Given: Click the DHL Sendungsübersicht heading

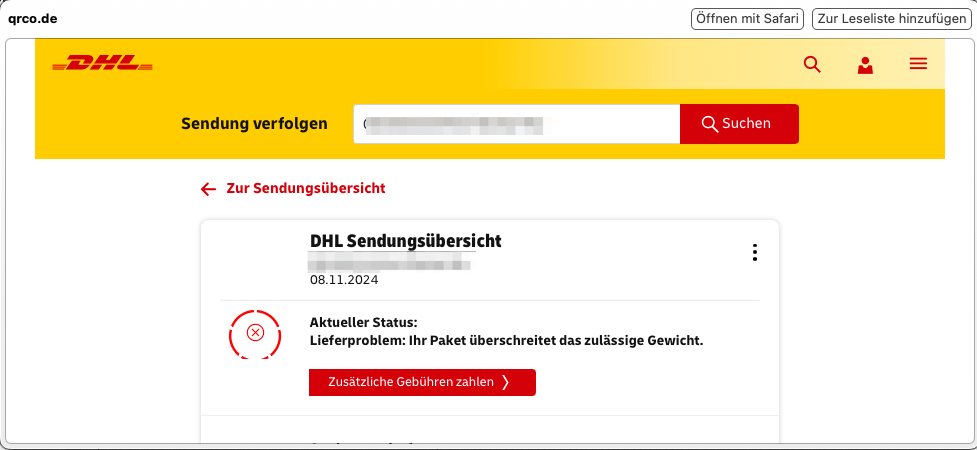Looking at the screenshot, I should (x=405, y=241).
